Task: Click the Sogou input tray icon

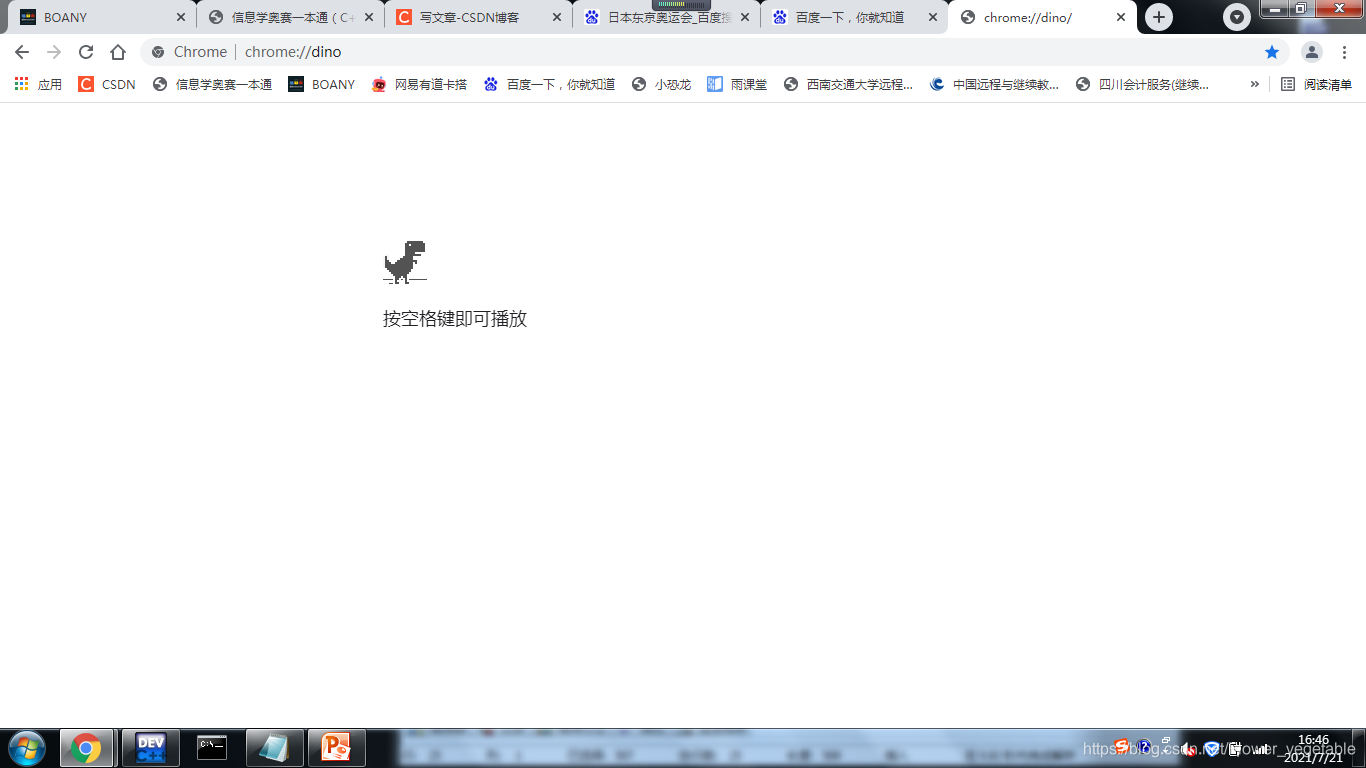Action: 1121,747
